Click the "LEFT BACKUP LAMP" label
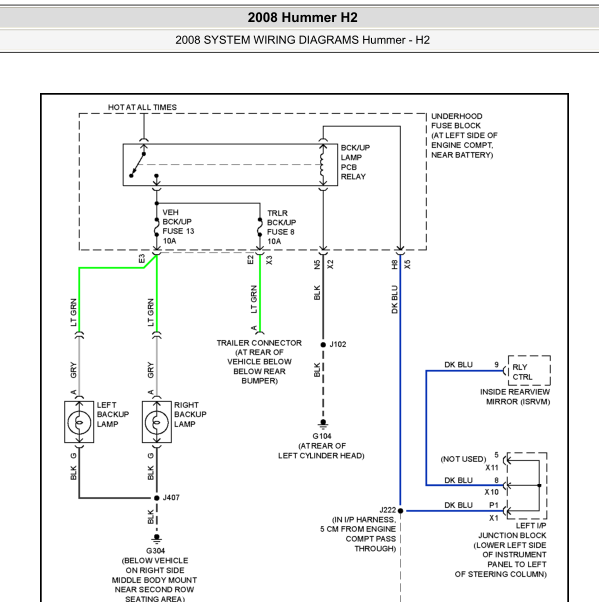599x602 pixels. (x=113, y=415)
